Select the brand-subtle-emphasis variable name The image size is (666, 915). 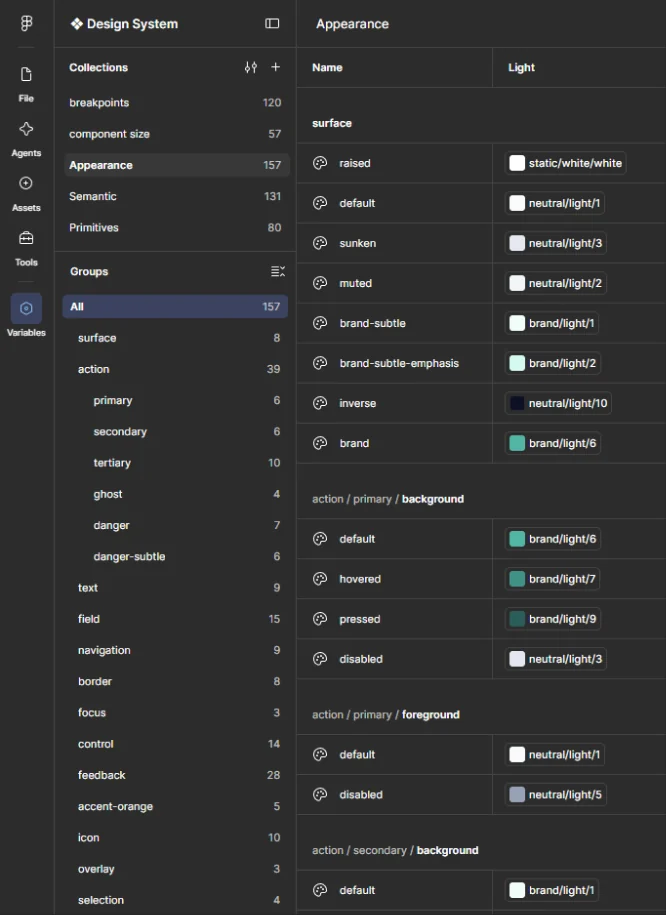point(399,363)
